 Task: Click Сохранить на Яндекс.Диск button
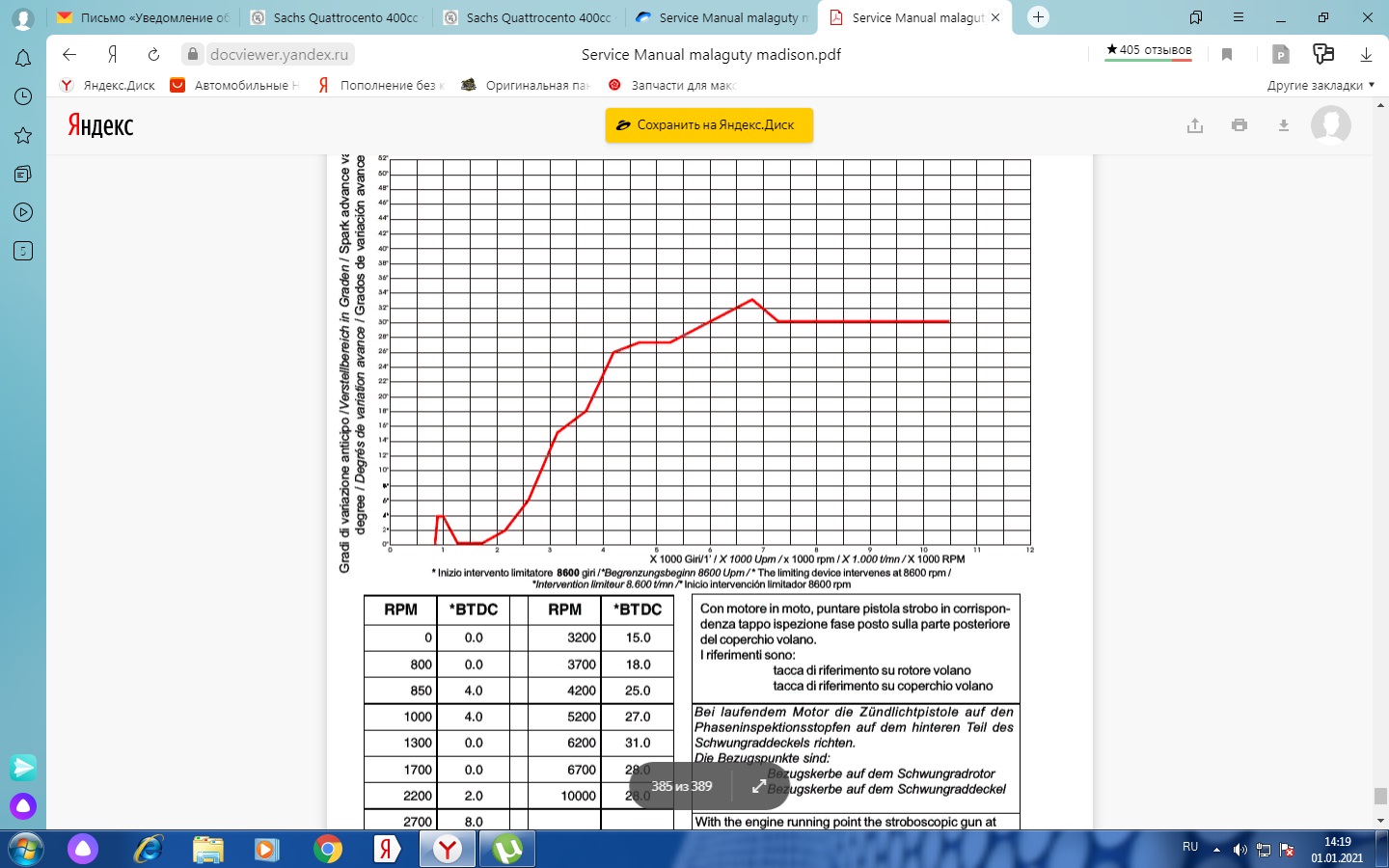coord(709,125)
